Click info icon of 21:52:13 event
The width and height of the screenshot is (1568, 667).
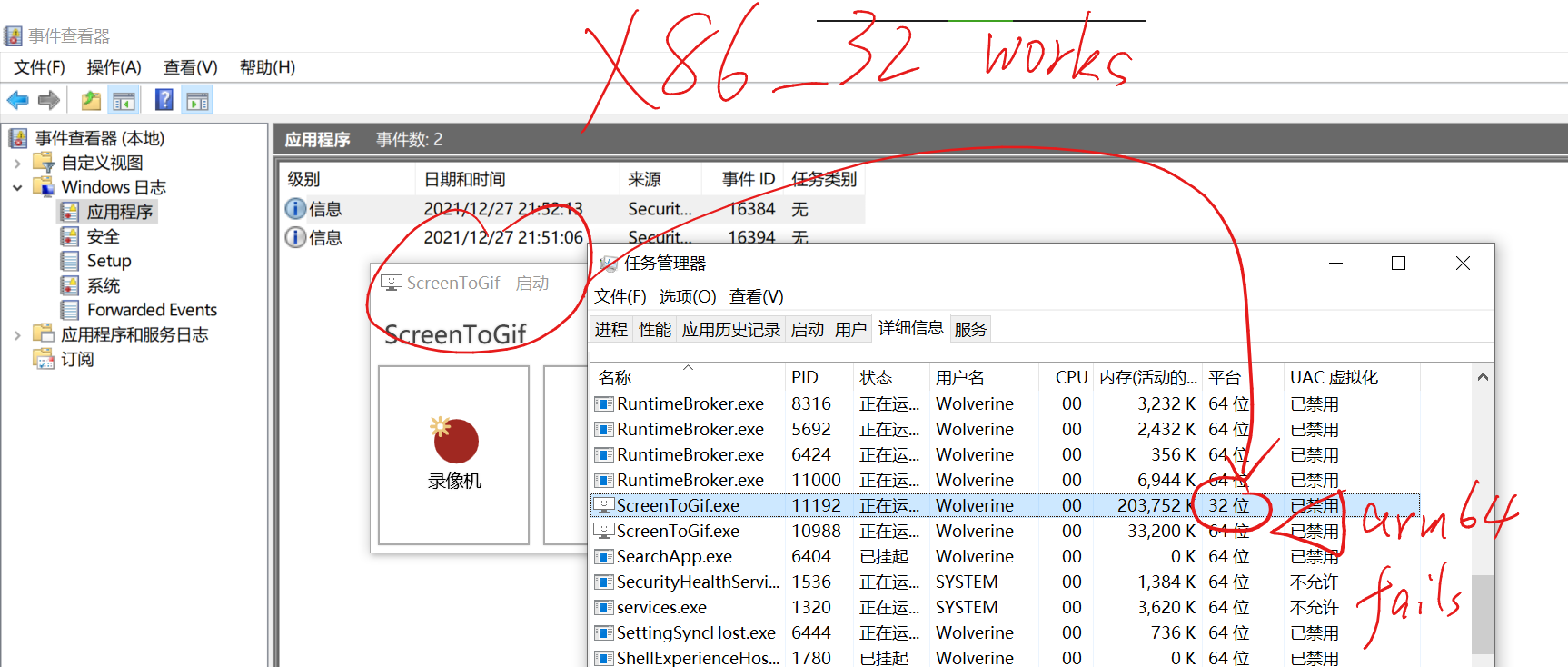(295, 209)
